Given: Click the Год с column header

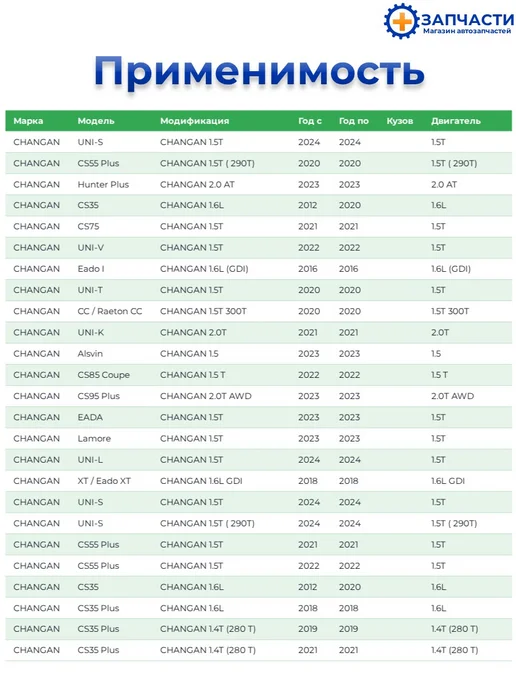Looking at the screenshot, I should click(310, 121).
